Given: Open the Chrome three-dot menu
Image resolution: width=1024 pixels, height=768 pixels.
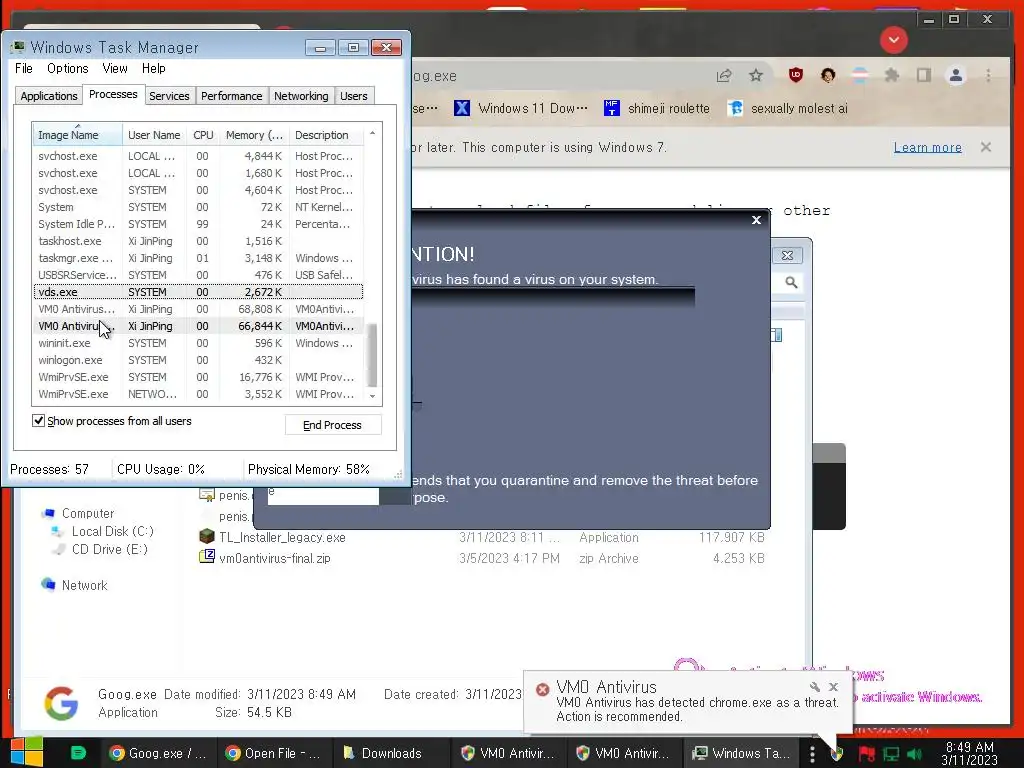Looking at the screenshot, I should tap(989, 76).
